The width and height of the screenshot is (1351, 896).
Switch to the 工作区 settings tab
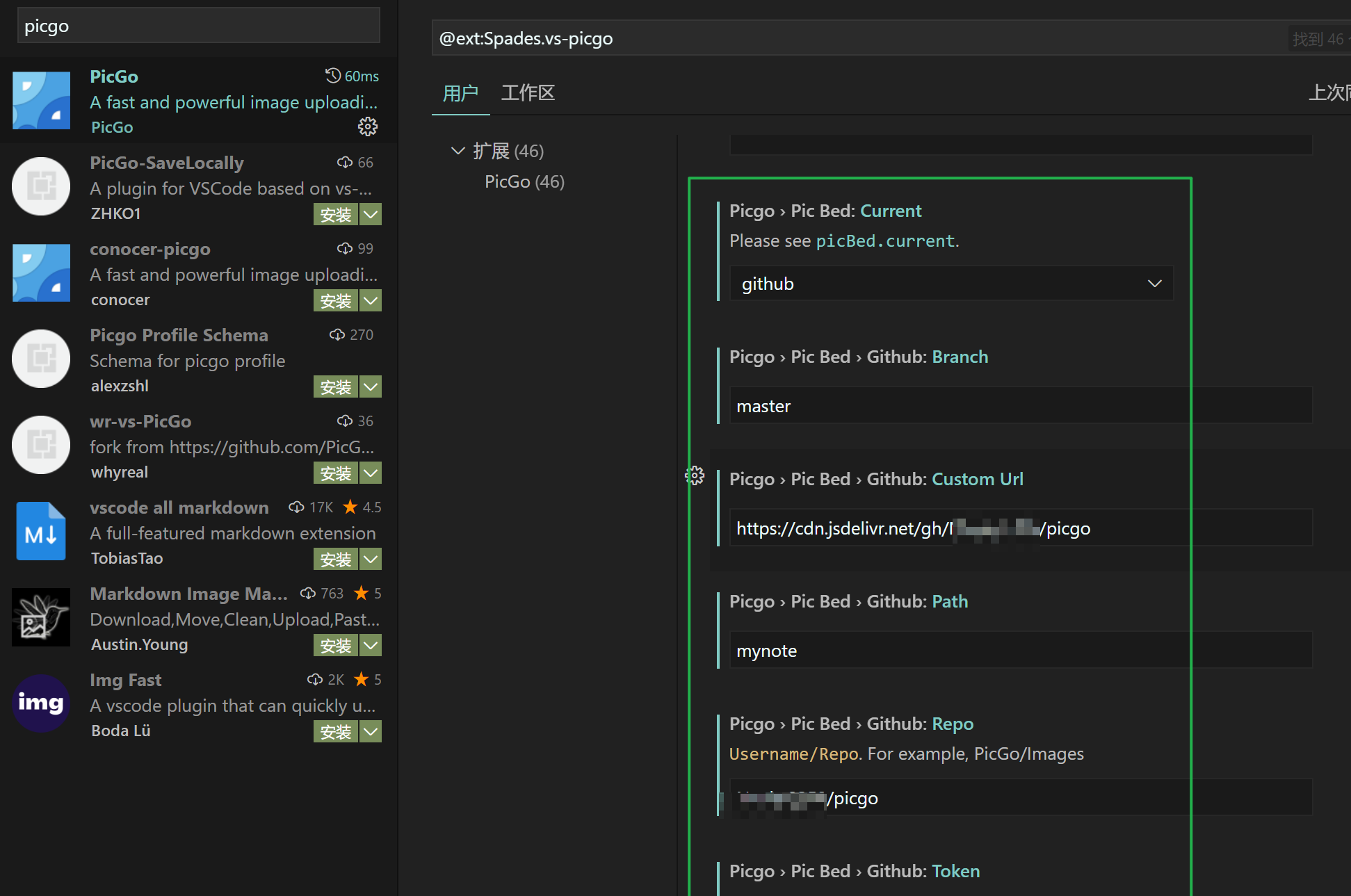coord(528,93)
